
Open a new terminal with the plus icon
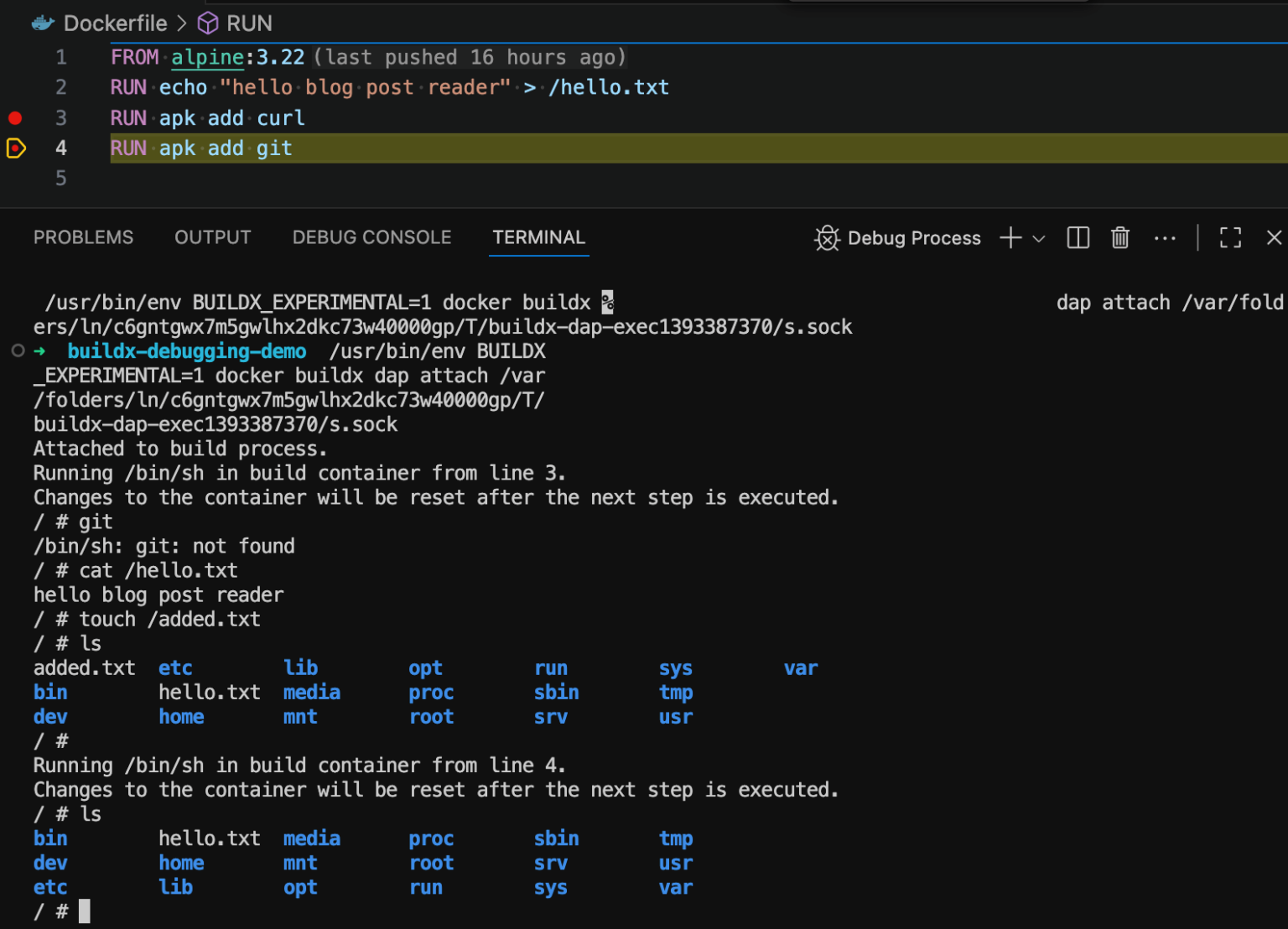coord(1010,238)
